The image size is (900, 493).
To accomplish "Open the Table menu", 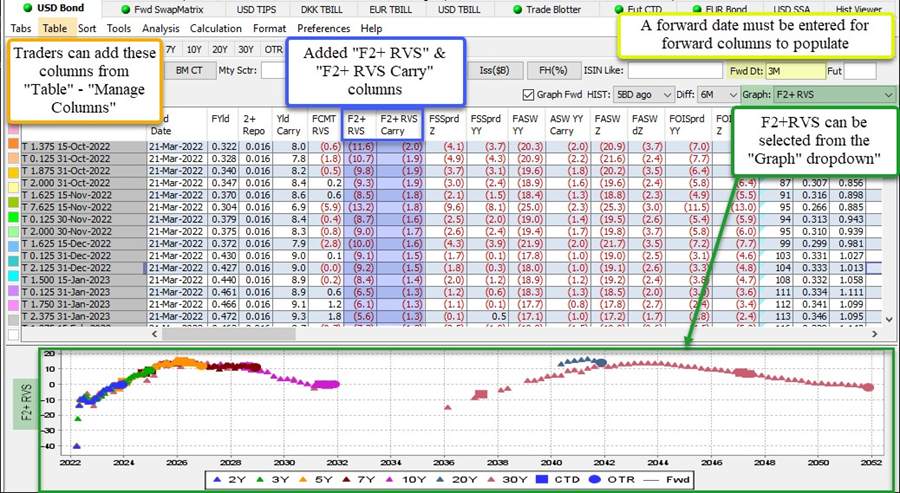I will (55, 28).
